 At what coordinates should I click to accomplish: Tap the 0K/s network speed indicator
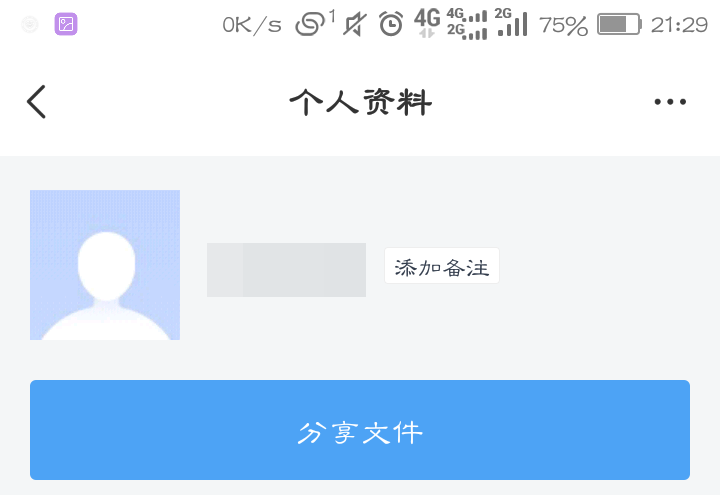click(252, 25)
